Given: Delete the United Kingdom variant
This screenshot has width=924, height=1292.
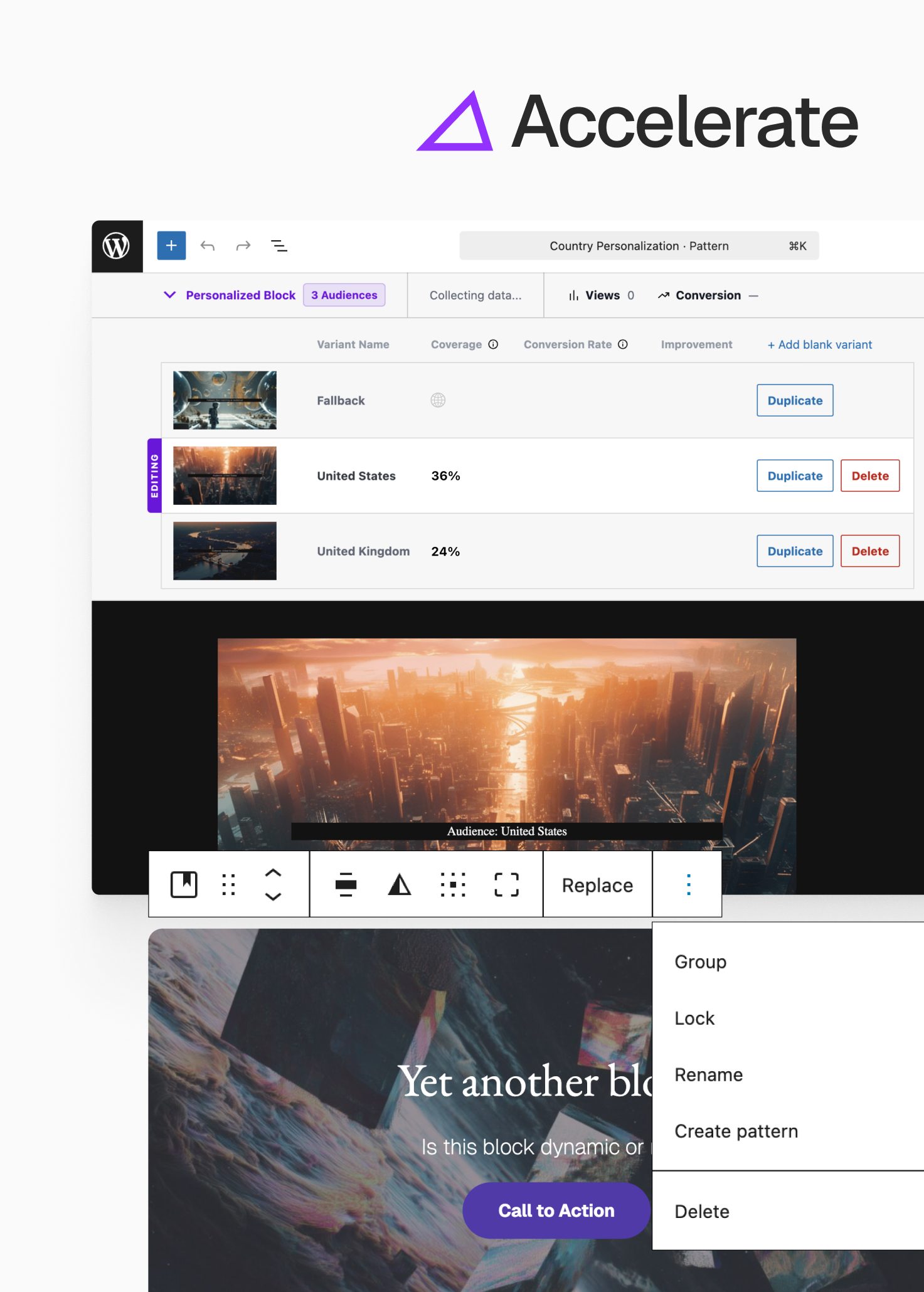Looking at the screenshot, I should click(869, 551).
